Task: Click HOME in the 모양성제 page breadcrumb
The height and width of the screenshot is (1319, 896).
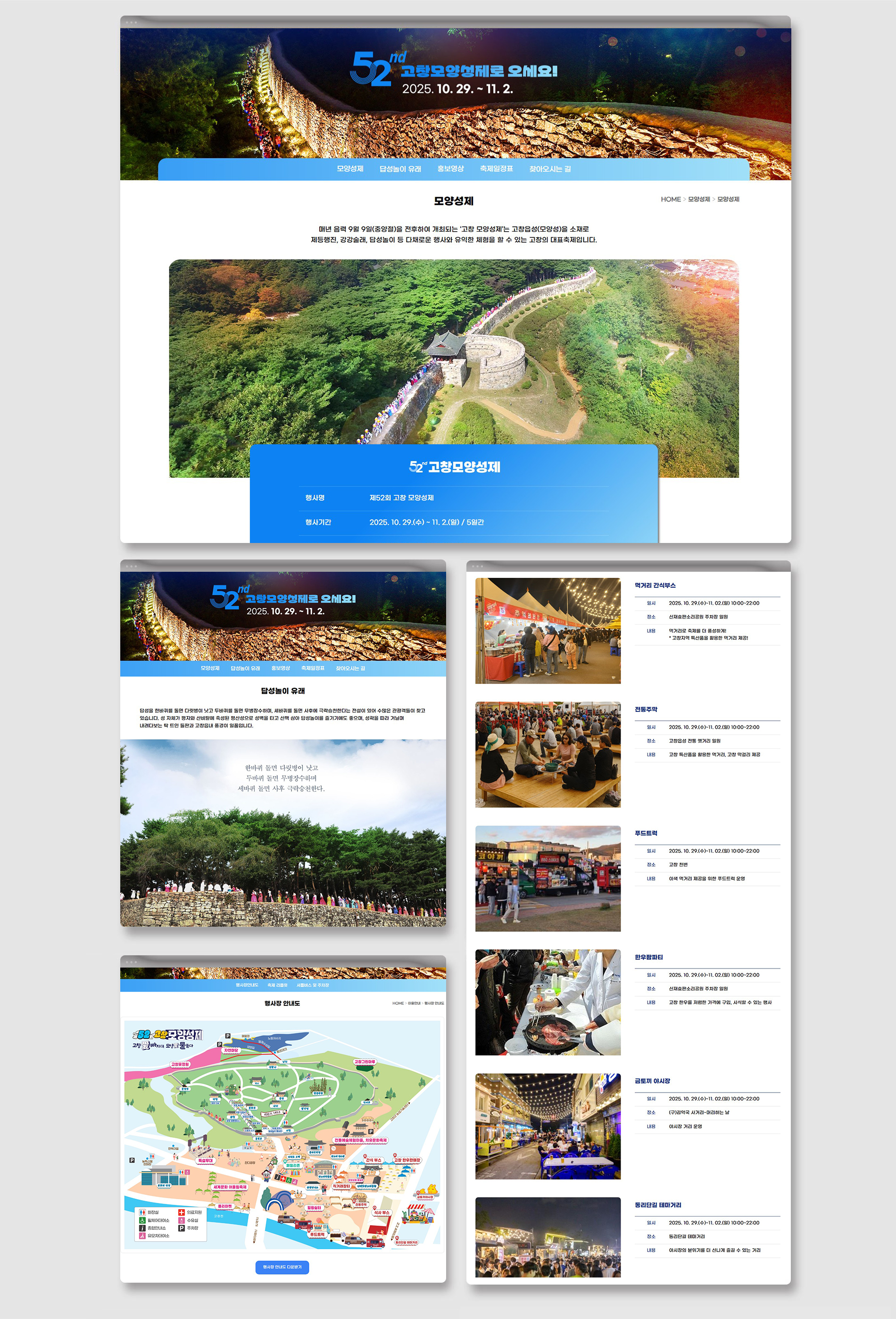Action: point(670,199)
